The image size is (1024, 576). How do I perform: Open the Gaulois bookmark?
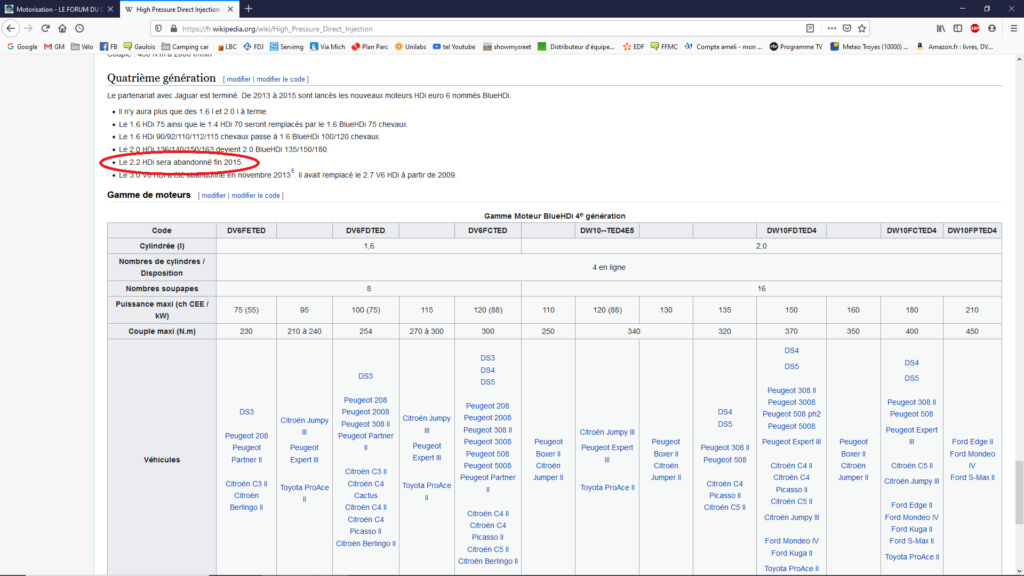click(139, 47)
